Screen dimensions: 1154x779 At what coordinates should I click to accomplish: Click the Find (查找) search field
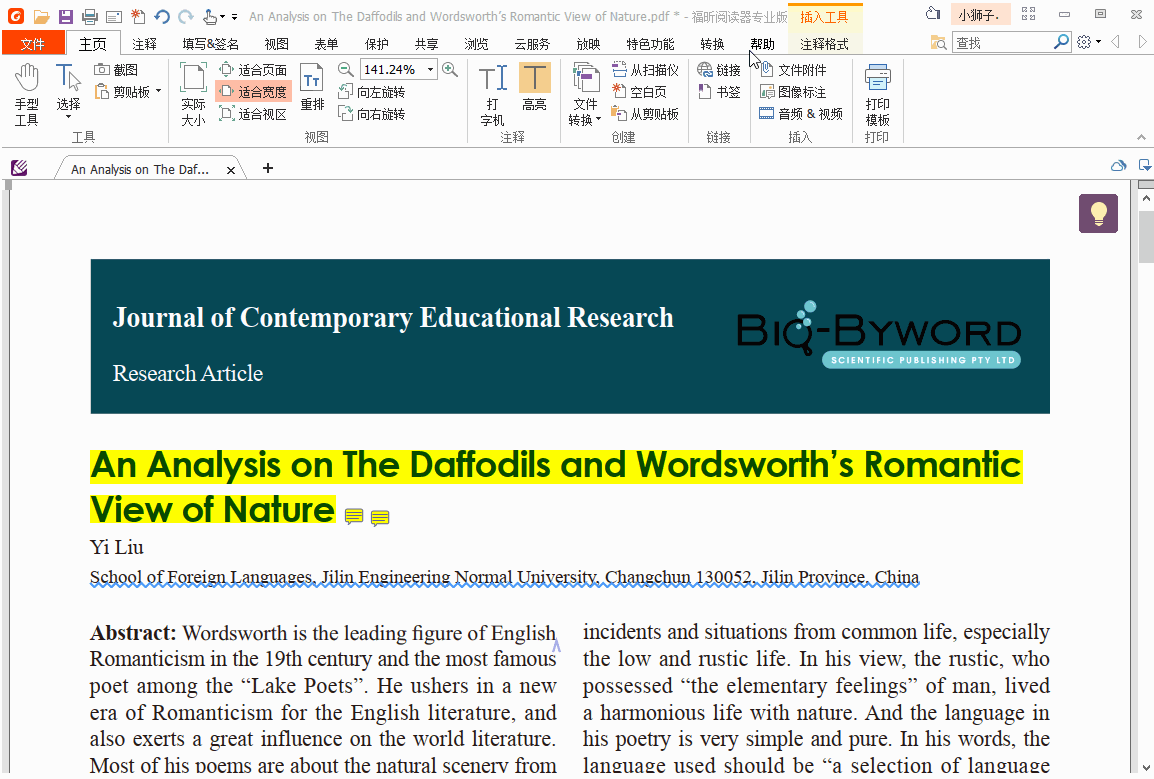coord(1001,42)
